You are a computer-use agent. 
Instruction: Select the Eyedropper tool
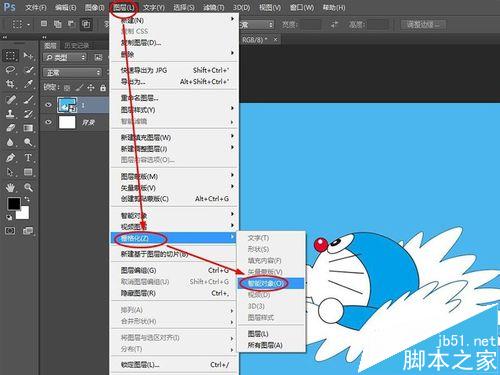click(28, 84)
